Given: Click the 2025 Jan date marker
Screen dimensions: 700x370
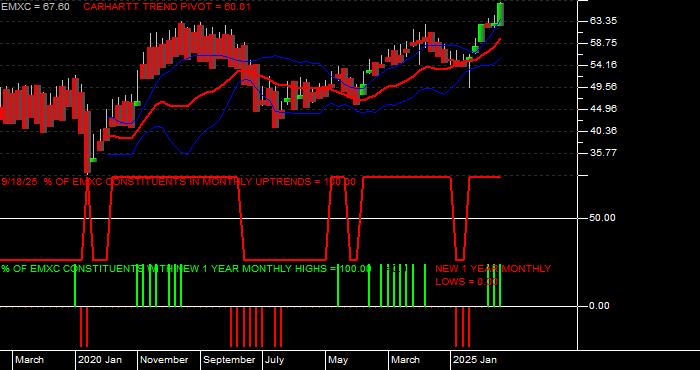Looking at the screenshot, I should click(474, 360).
